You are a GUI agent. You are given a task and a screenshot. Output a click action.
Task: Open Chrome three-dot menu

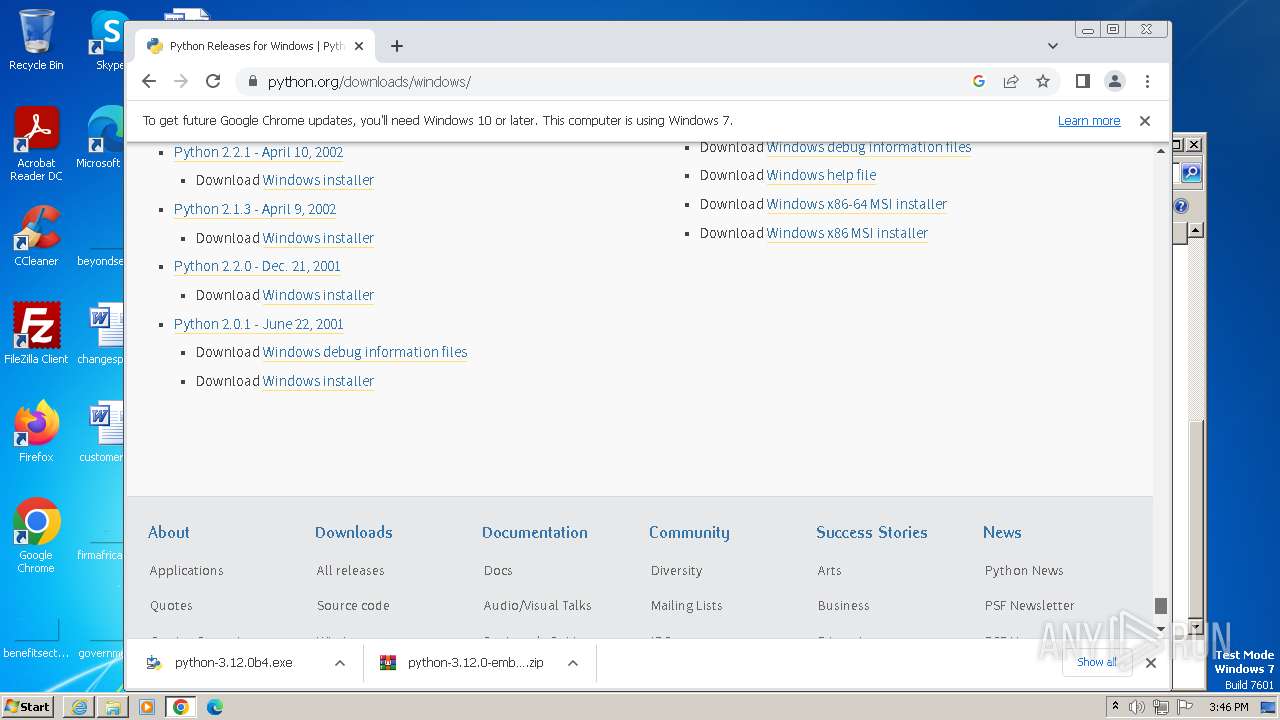point(1147,81)
